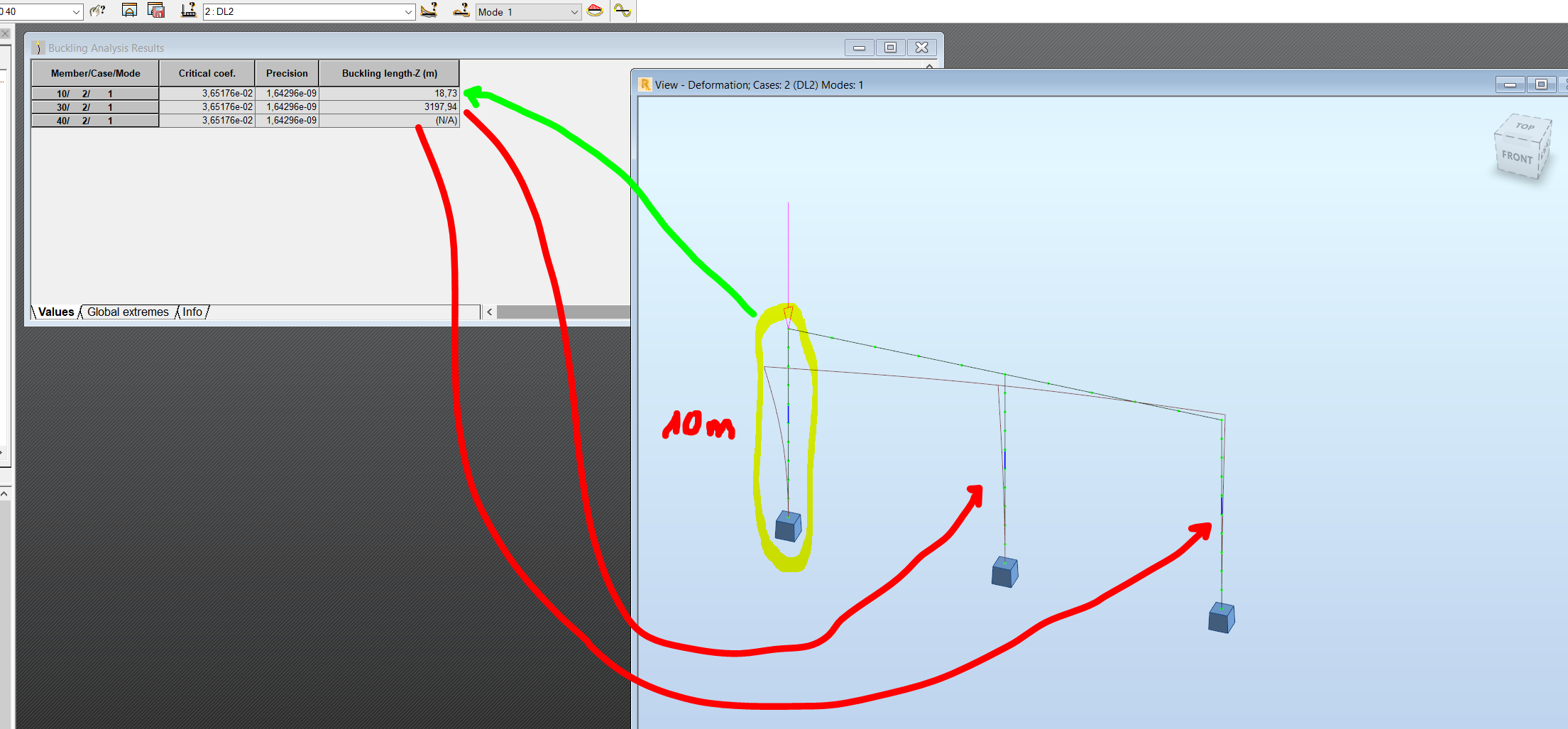
Task: Select the context help pointer tool
Action: click(97, 11)
